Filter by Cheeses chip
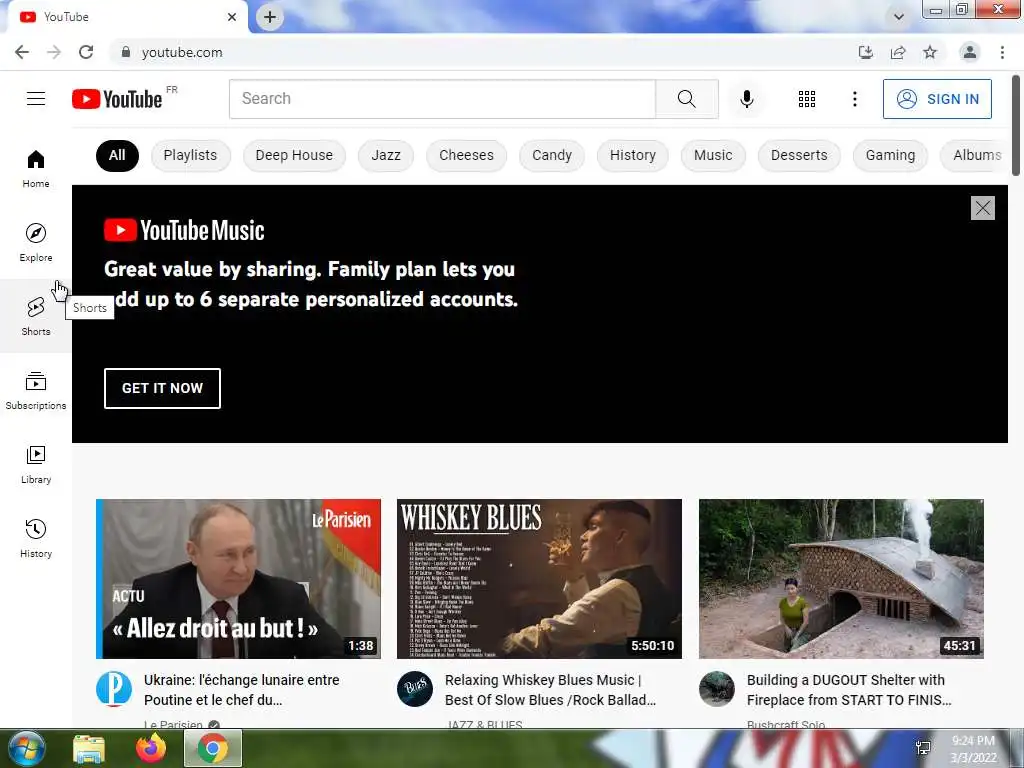This screenshot has width=1024, height=768. (466, 155)
